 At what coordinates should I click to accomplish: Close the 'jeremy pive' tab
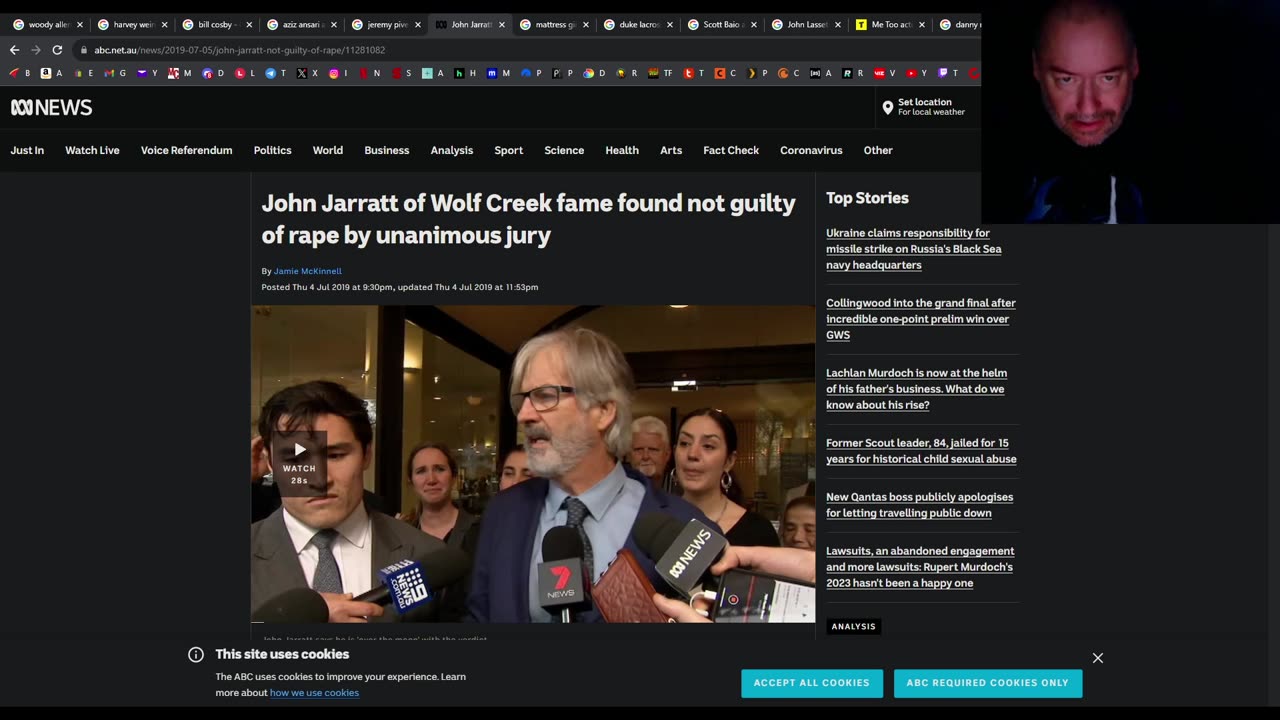coord(418,25)
